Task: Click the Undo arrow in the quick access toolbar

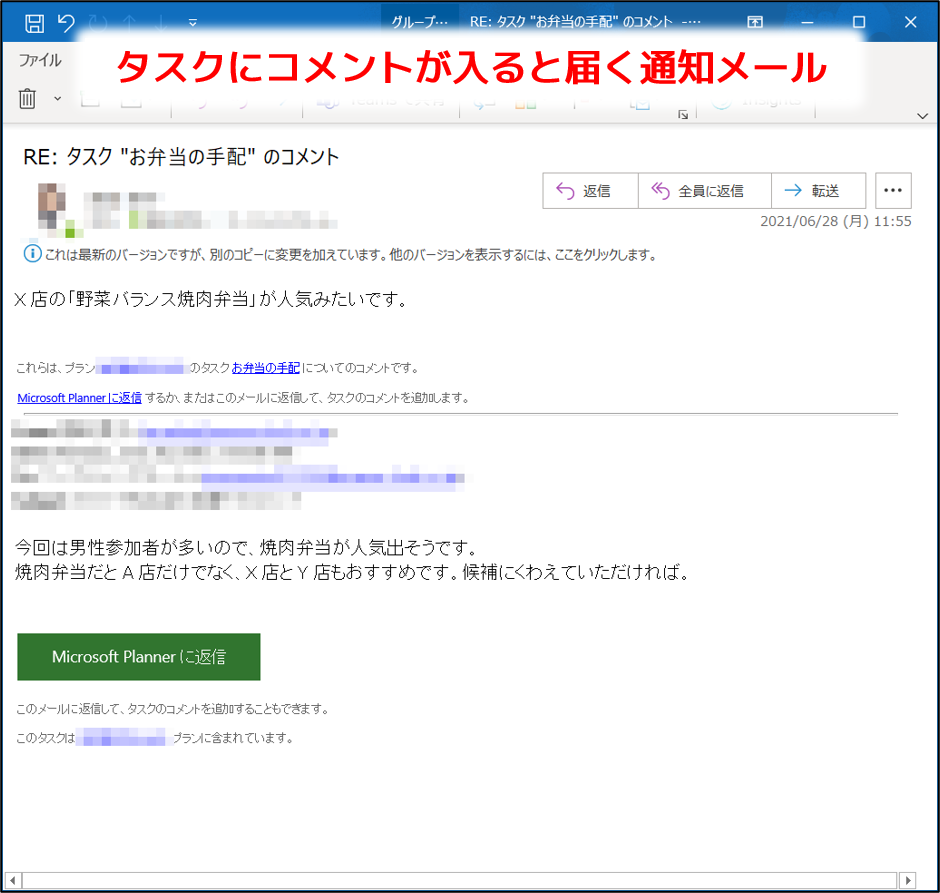Action: pyautogui.click(x=66, y=23)
